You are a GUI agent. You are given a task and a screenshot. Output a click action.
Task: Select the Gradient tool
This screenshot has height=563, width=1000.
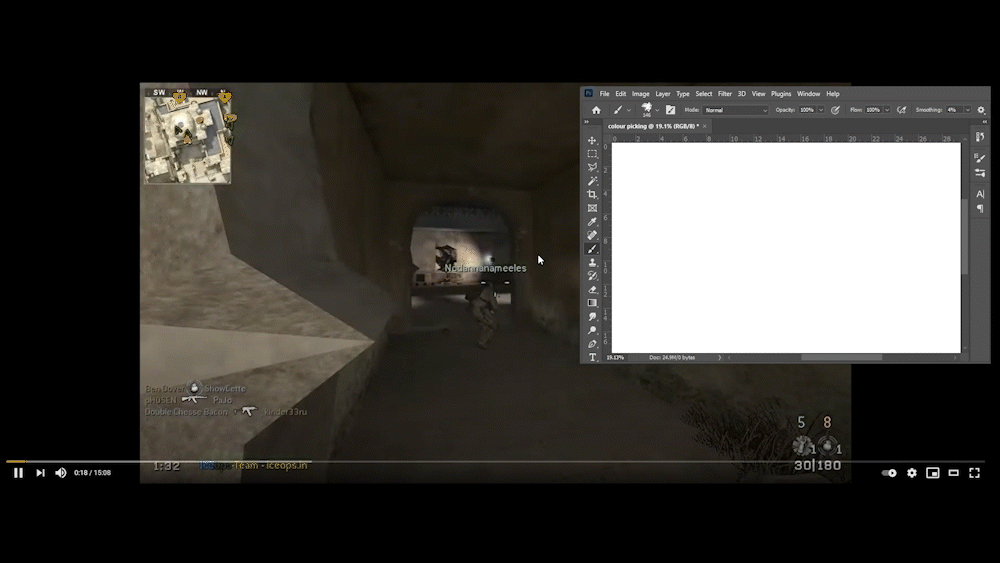tap(592, 303)
